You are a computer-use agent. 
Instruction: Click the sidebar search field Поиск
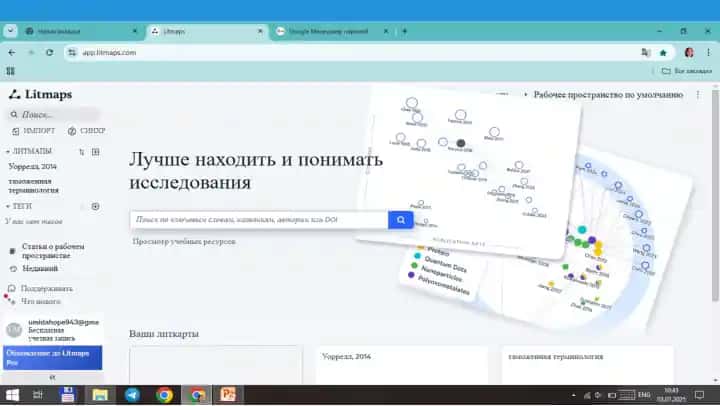(53, 114)
